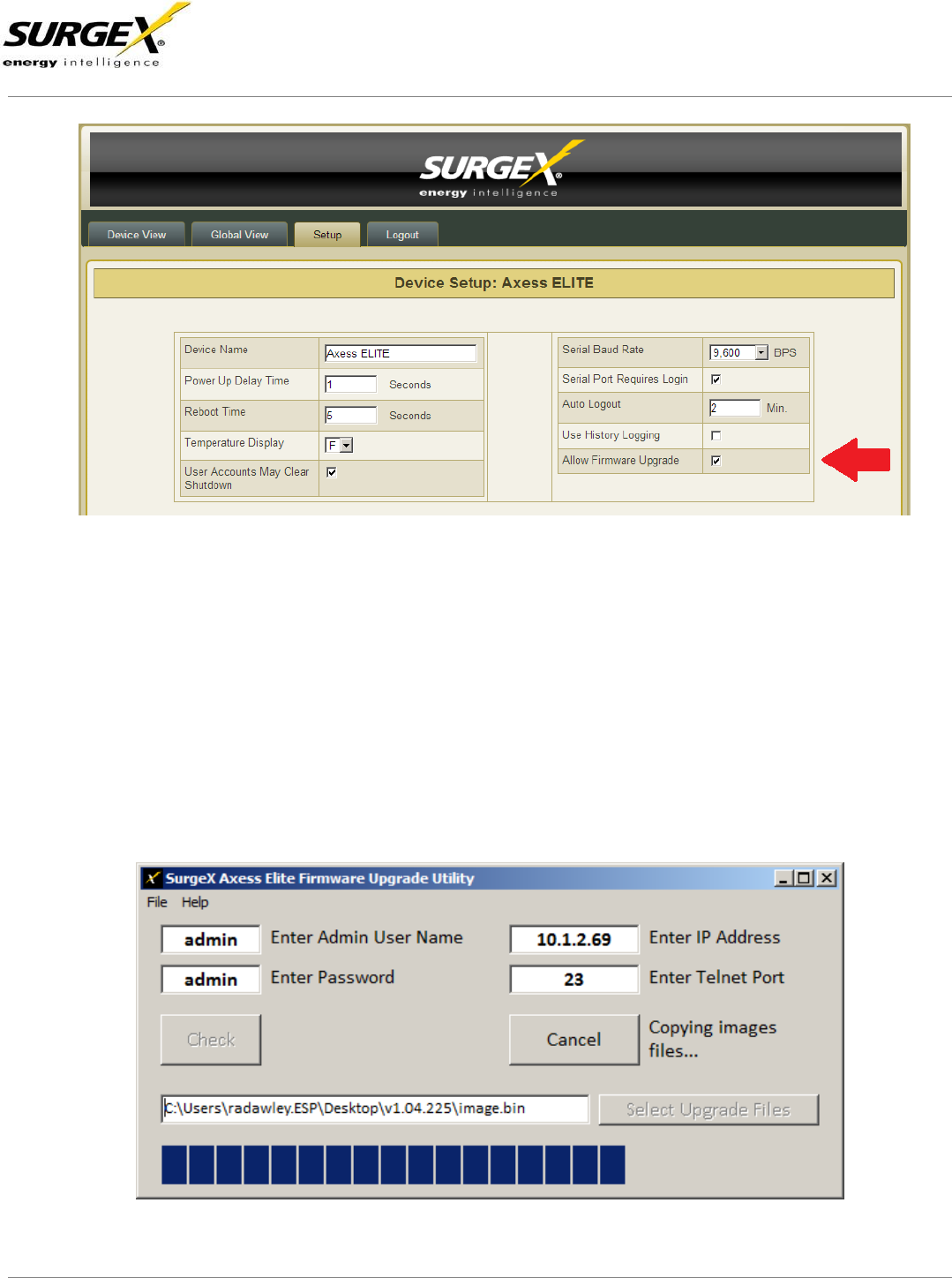Click the Check button
The width and height of the screenshot is (952, 1278).
coord(211,1040)
